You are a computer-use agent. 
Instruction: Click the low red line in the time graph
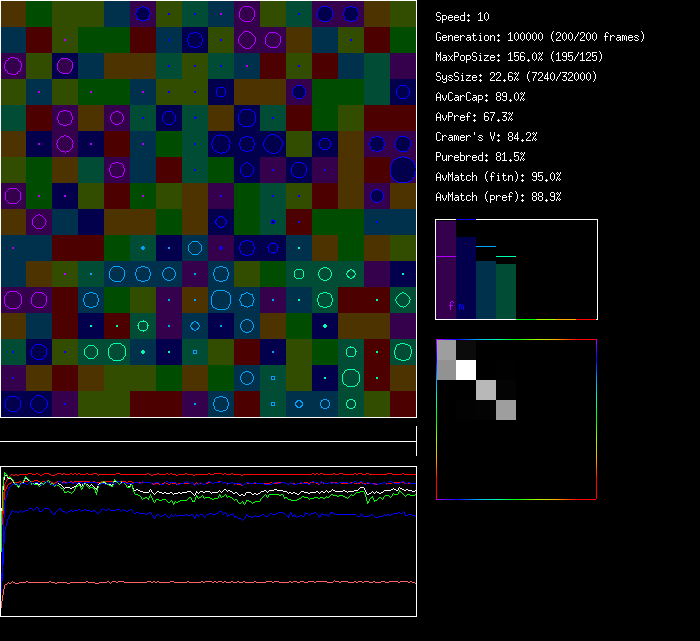[200, 581]
